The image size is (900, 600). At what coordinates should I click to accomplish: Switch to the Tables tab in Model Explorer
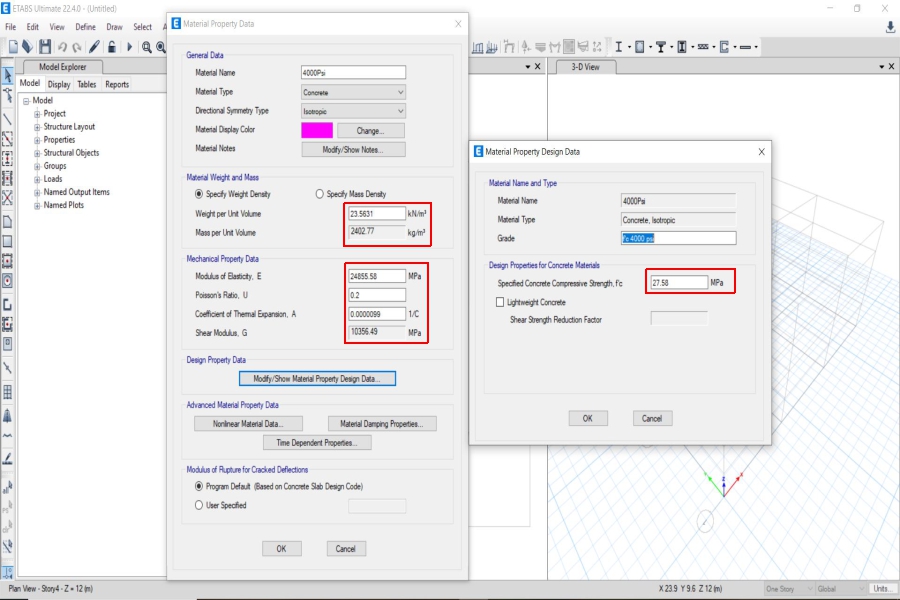(87, 84)
